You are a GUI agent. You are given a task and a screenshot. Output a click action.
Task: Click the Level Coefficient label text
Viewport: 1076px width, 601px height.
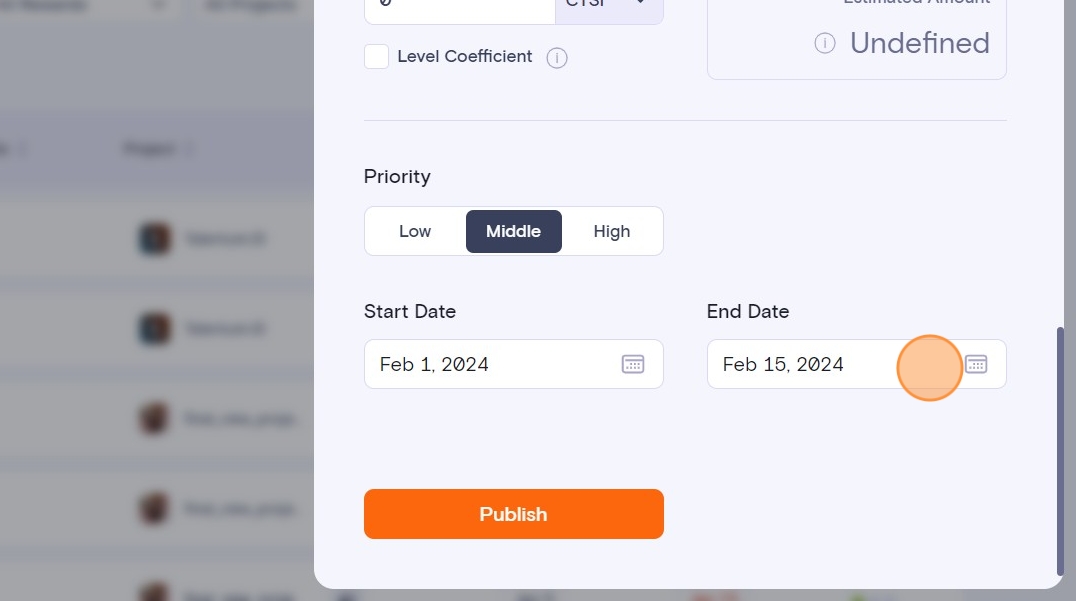click(x=465, y=57)
